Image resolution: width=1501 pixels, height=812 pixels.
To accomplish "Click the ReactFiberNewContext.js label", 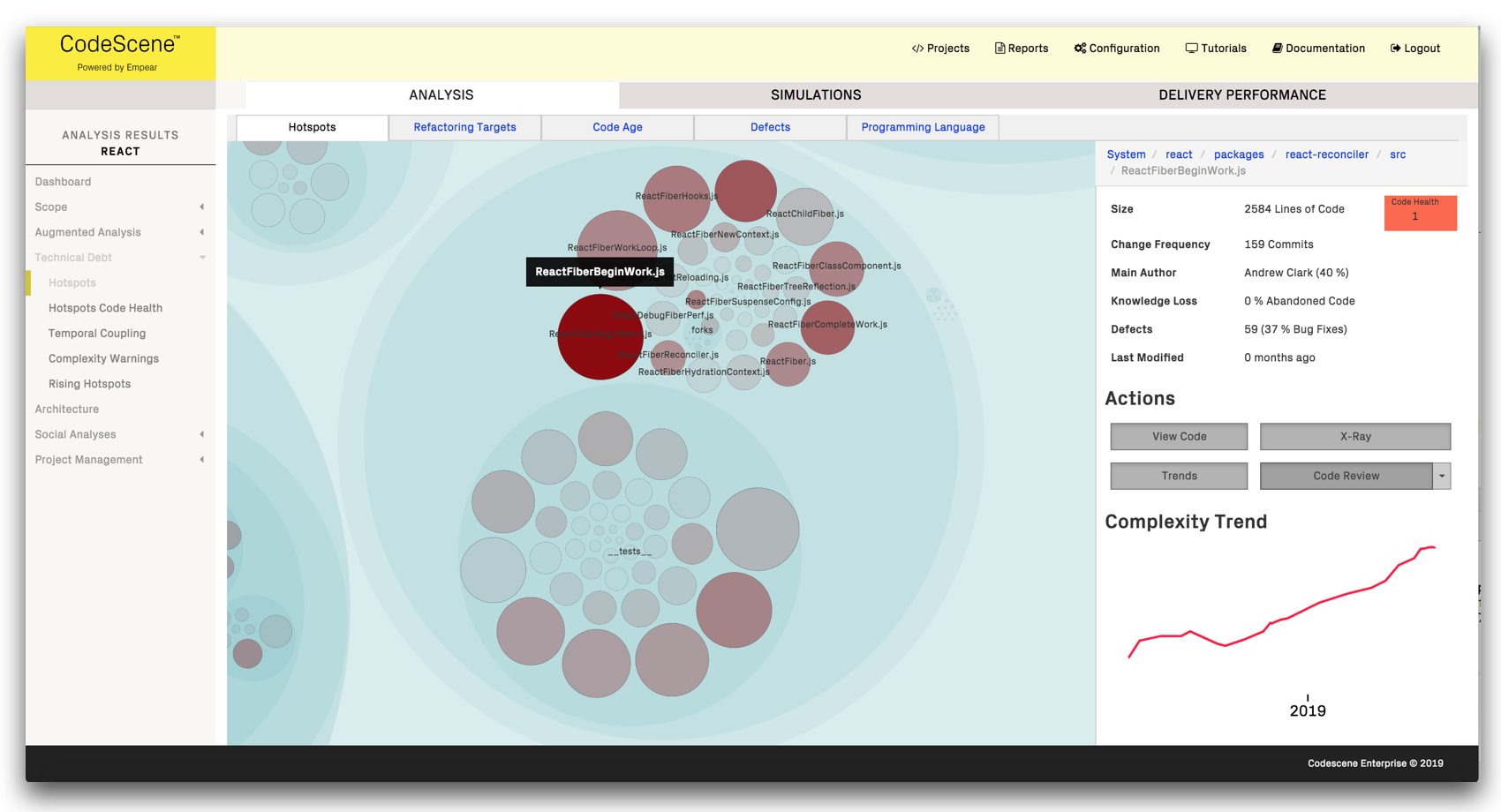I will pyautogui.click(x=725, y=235).
